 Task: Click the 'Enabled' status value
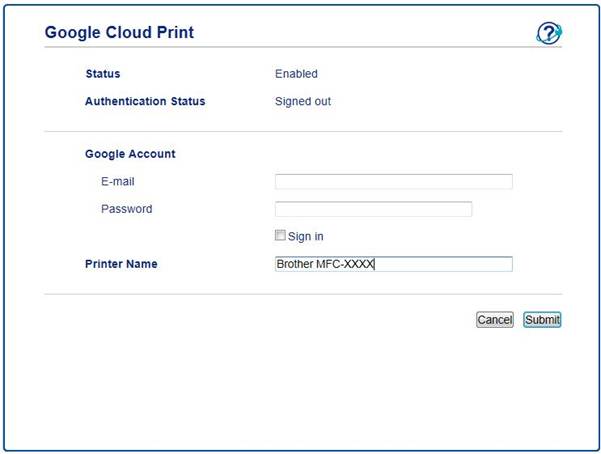296,74
